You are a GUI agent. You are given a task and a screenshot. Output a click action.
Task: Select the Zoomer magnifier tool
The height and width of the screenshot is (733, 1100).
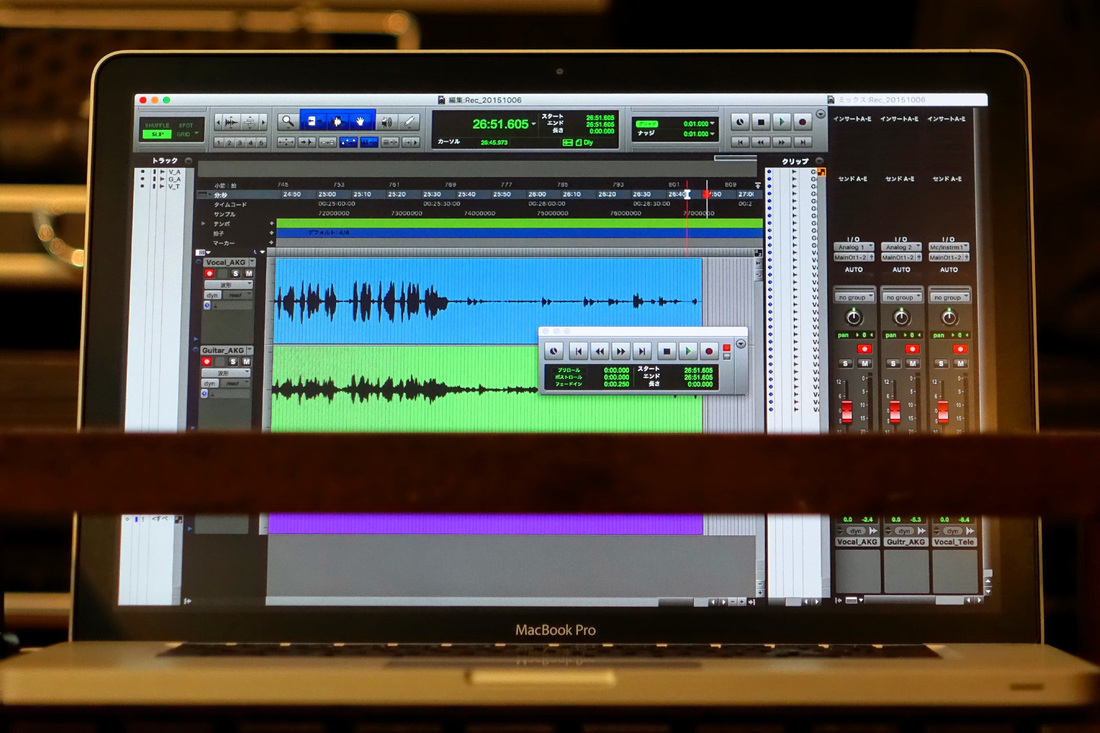pos(287,121)
